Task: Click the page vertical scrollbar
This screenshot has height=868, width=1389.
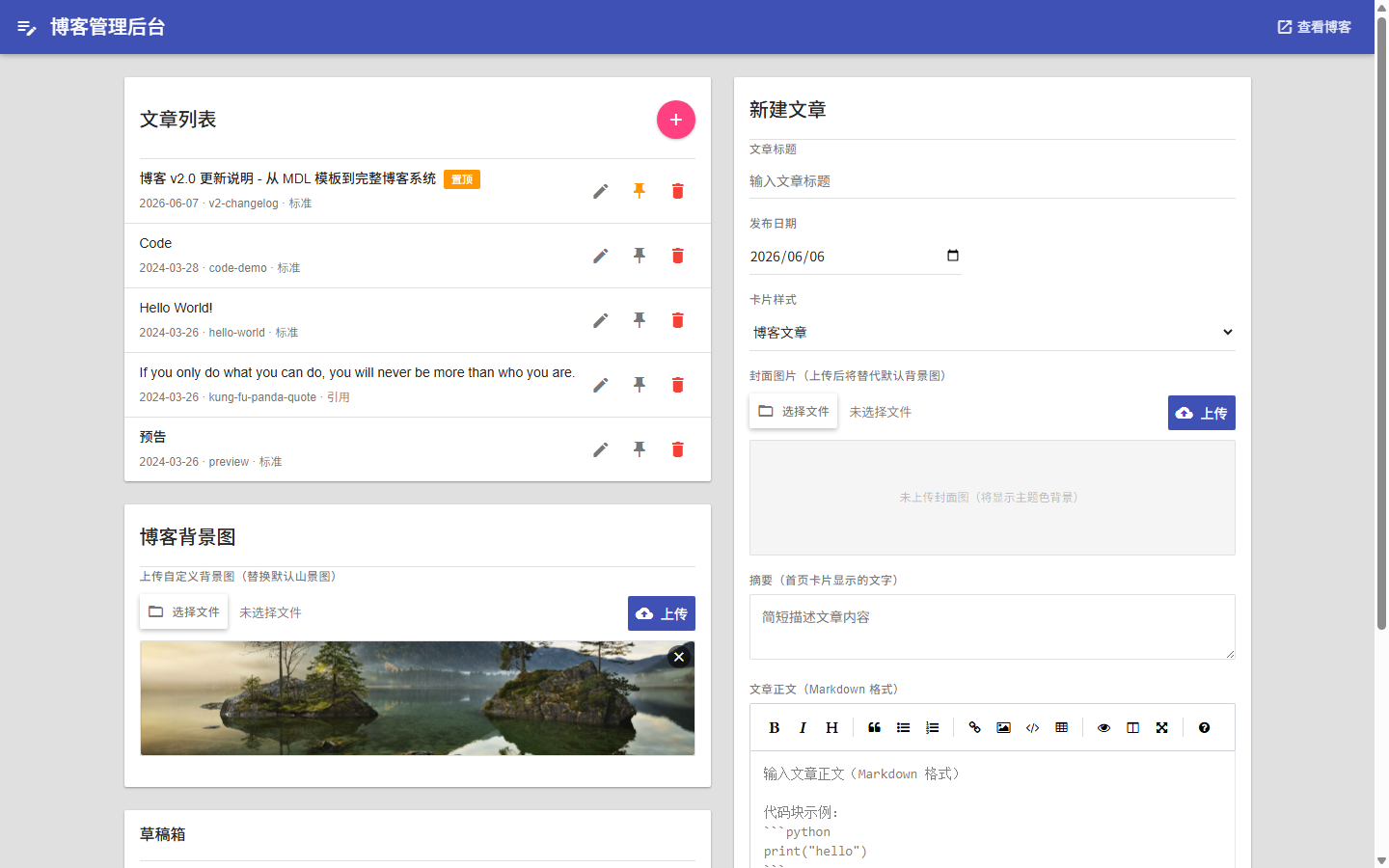Action: click(x=1381, y=323)
